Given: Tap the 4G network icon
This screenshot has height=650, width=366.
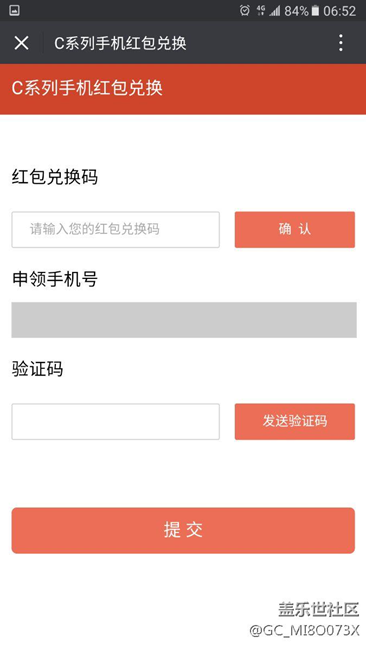Looking at the screenshot, I should [261, 11].
